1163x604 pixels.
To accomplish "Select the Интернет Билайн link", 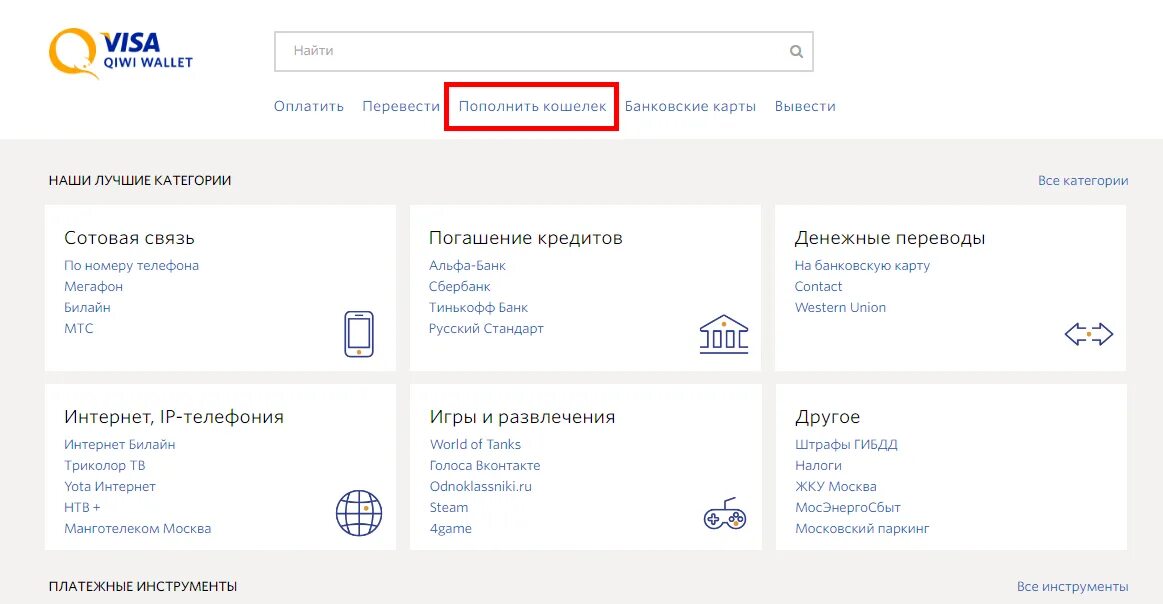I will click(x=119, y=444).
